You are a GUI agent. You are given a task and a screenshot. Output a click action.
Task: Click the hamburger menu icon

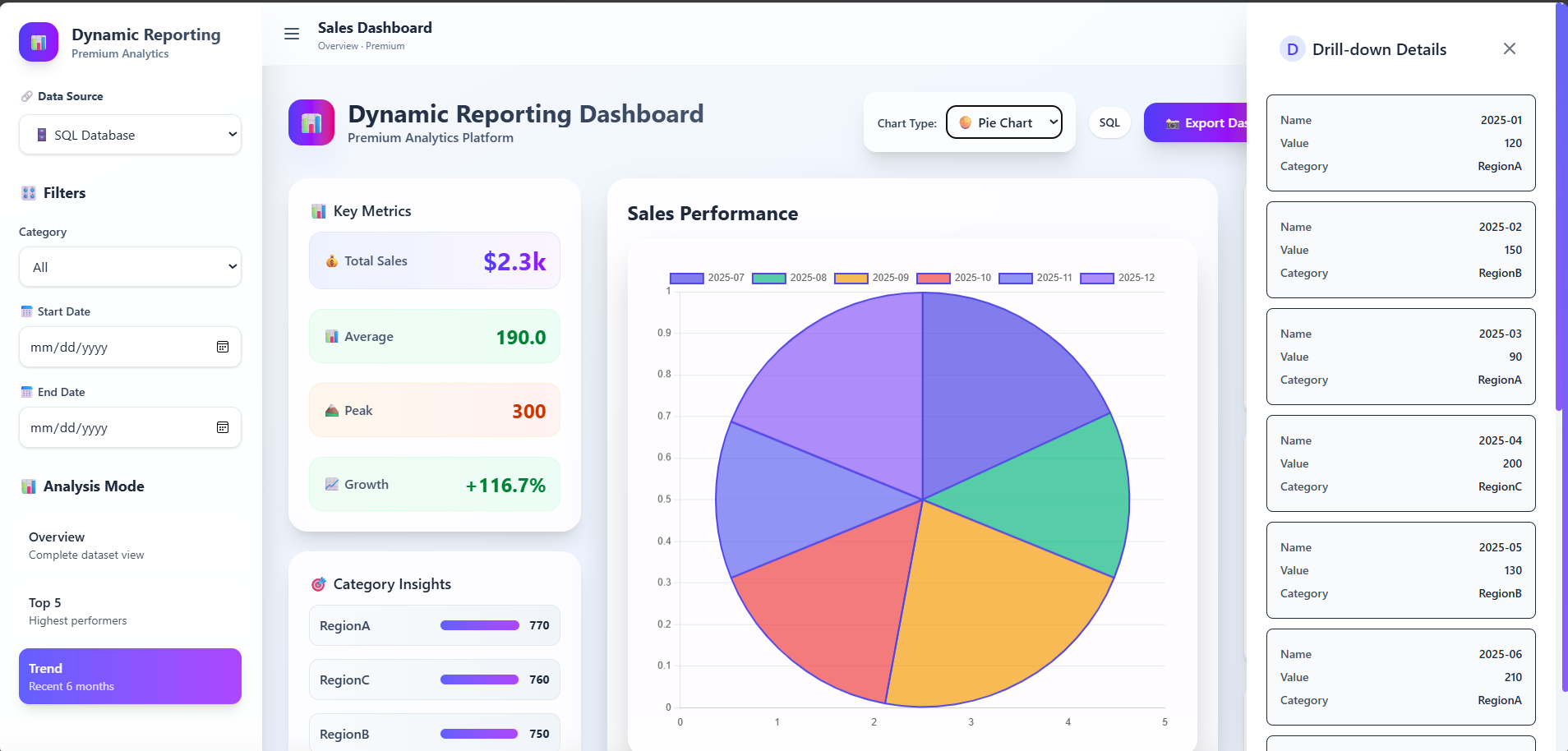pos(292,34)
